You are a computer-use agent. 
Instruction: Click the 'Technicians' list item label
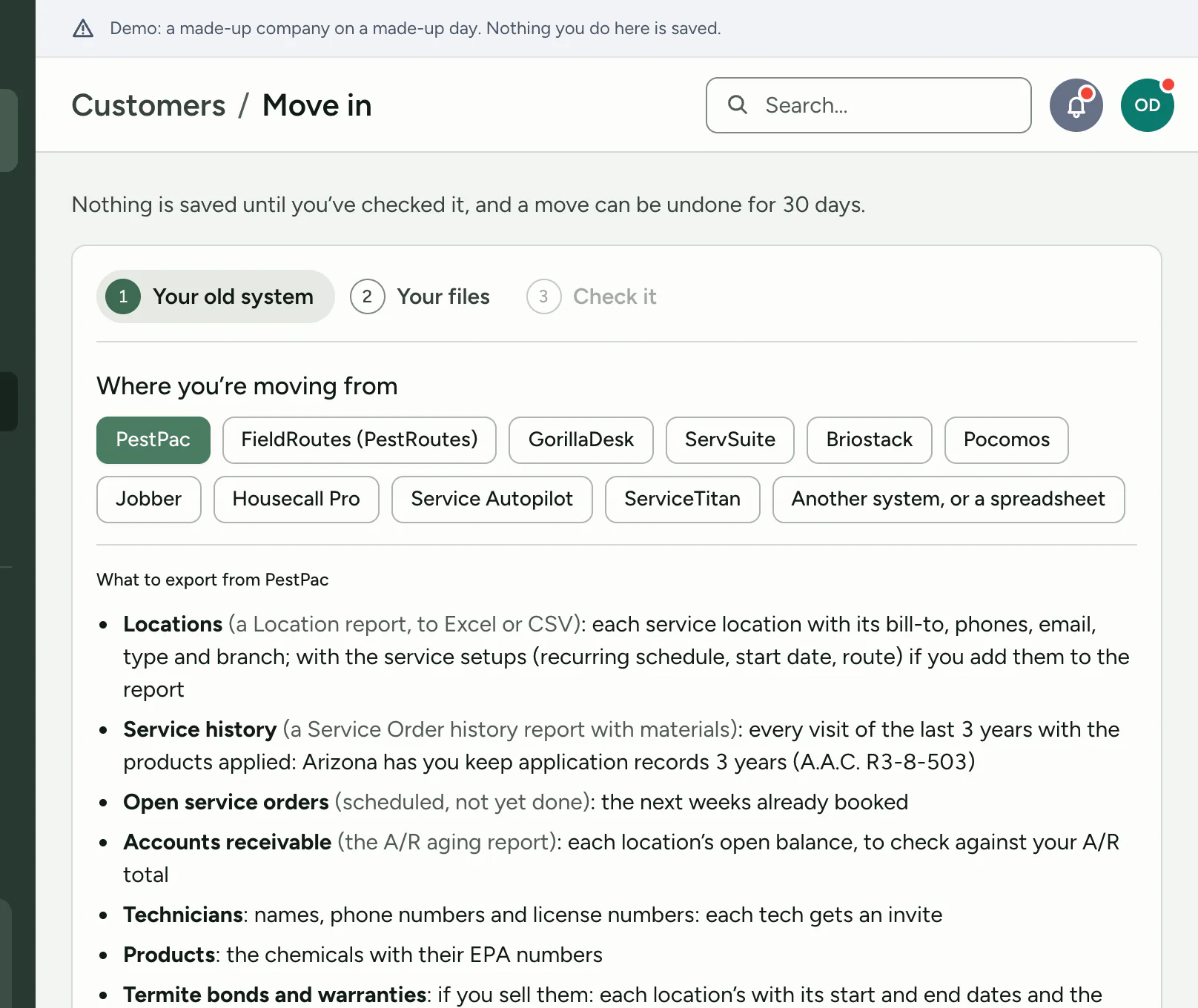(183, 915)
